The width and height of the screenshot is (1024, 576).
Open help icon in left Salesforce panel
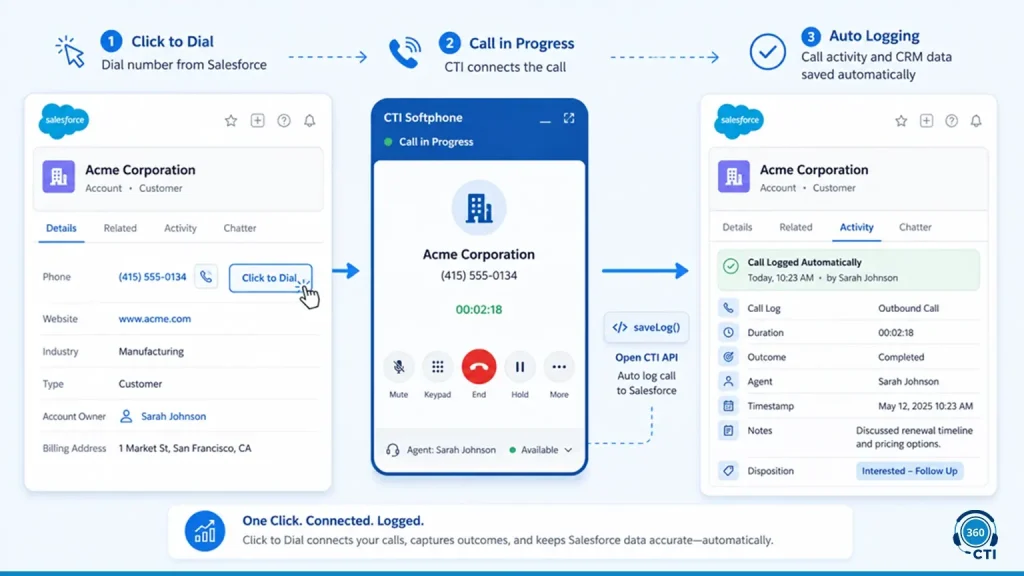pos(283,120)
